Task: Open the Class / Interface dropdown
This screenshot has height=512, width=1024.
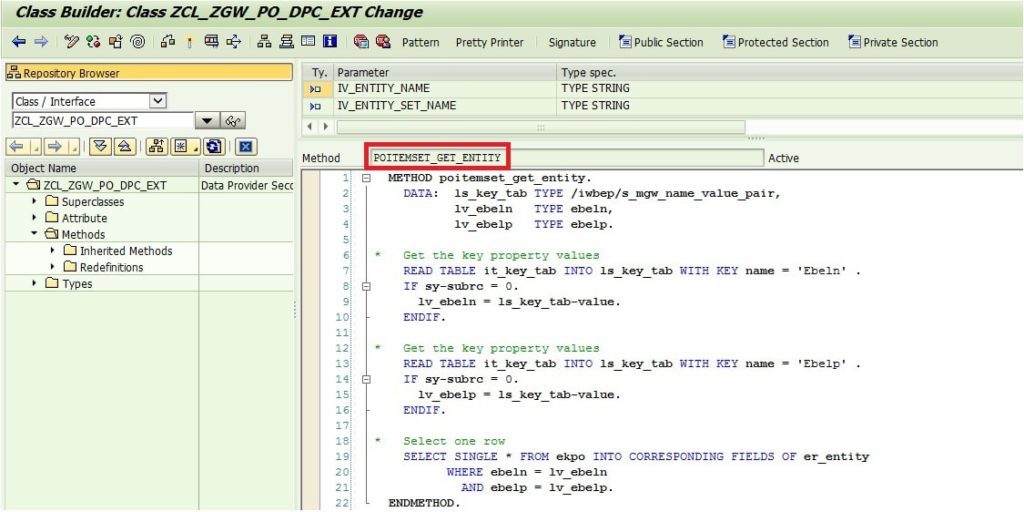Action: (158, 101)
